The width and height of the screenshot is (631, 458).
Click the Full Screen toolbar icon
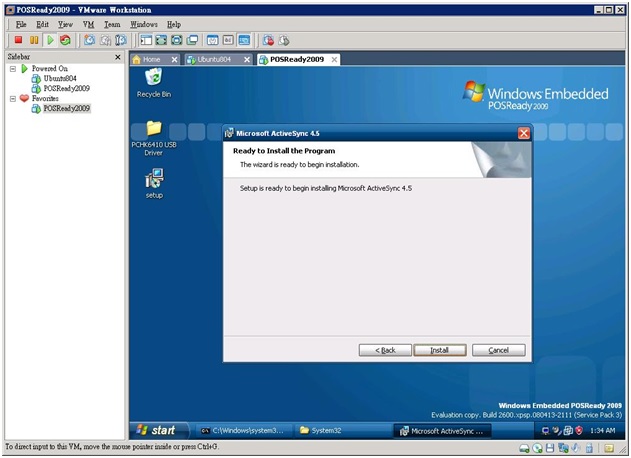pos(161,40)
